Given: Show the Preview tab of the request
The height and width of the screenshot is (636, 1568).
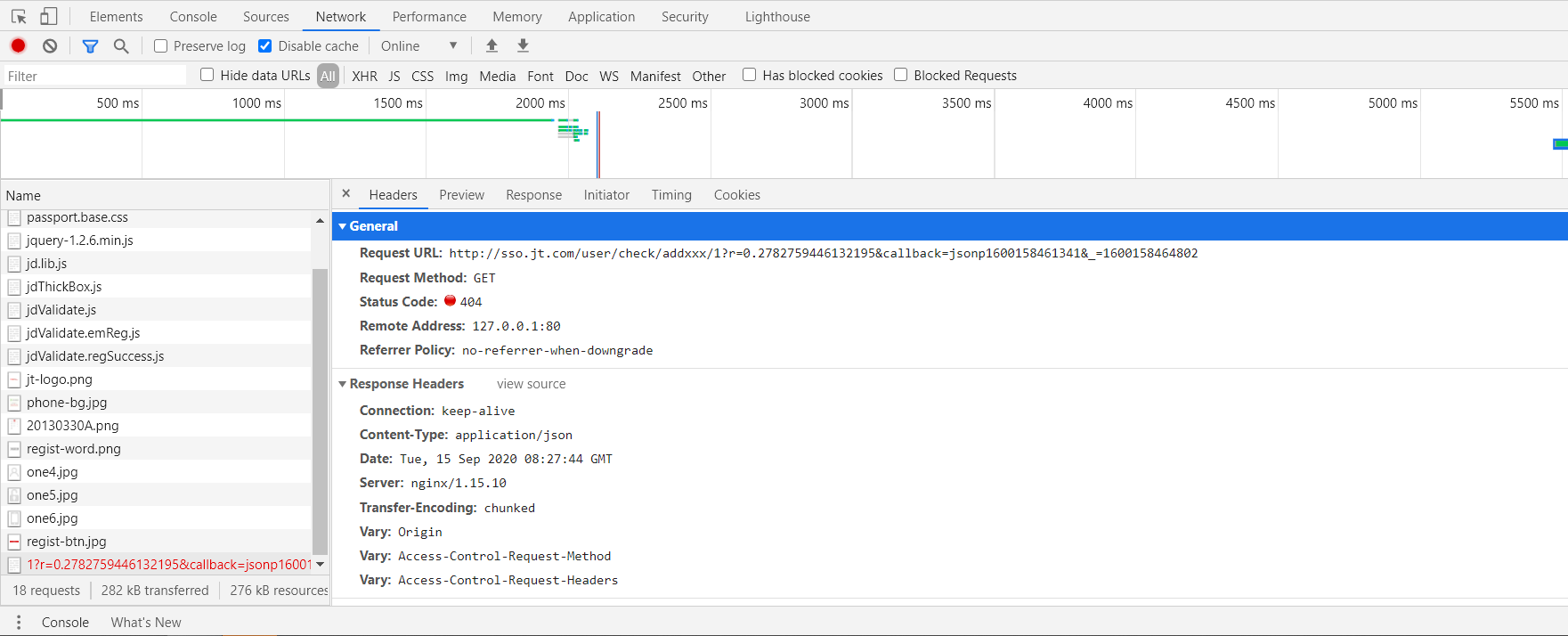Looking at the screenshot, I should pyautogui.click(x=461, y=194).
